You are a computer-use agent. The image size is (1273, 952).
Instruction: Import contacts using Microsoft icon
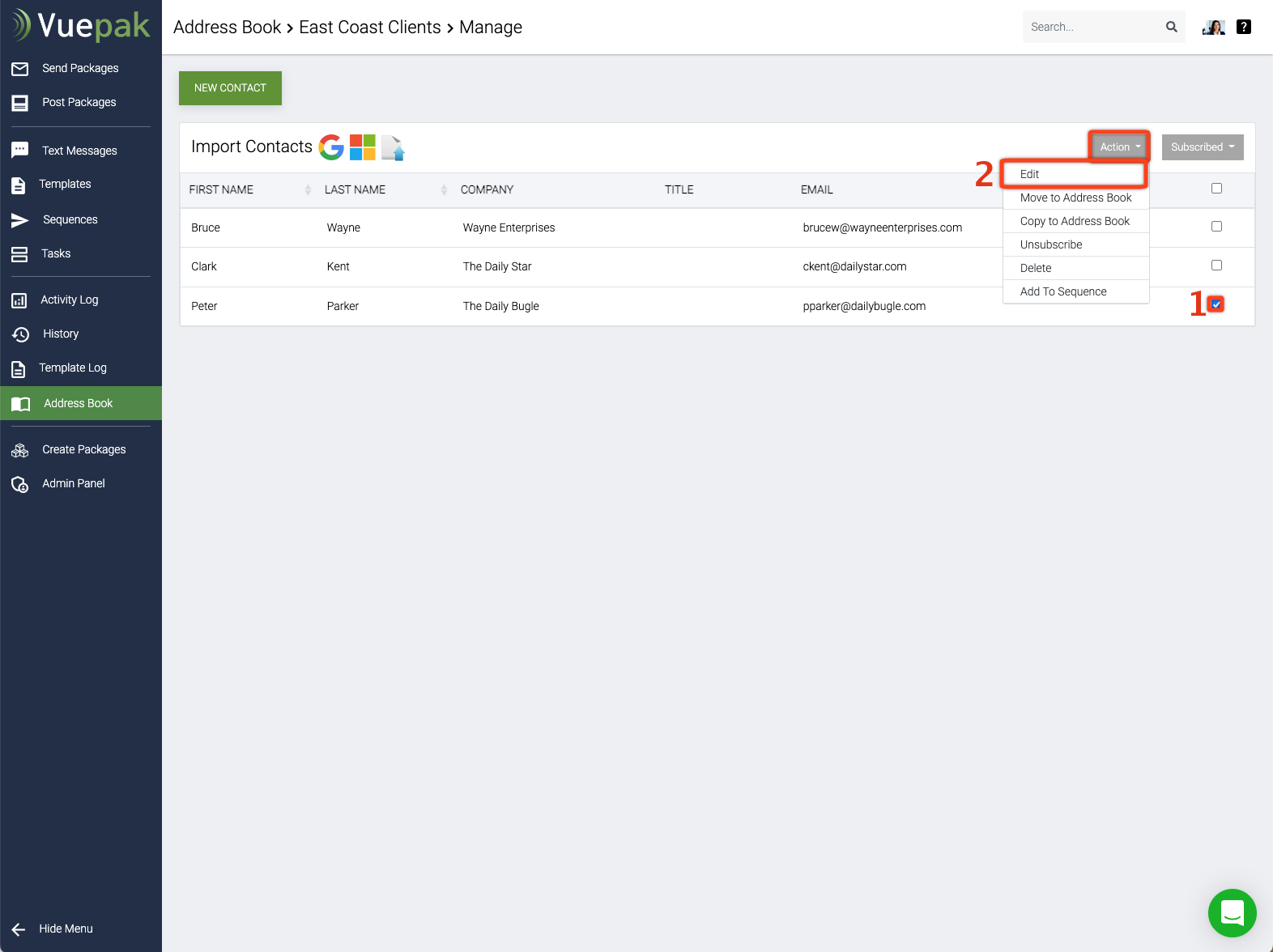point(362,147)
